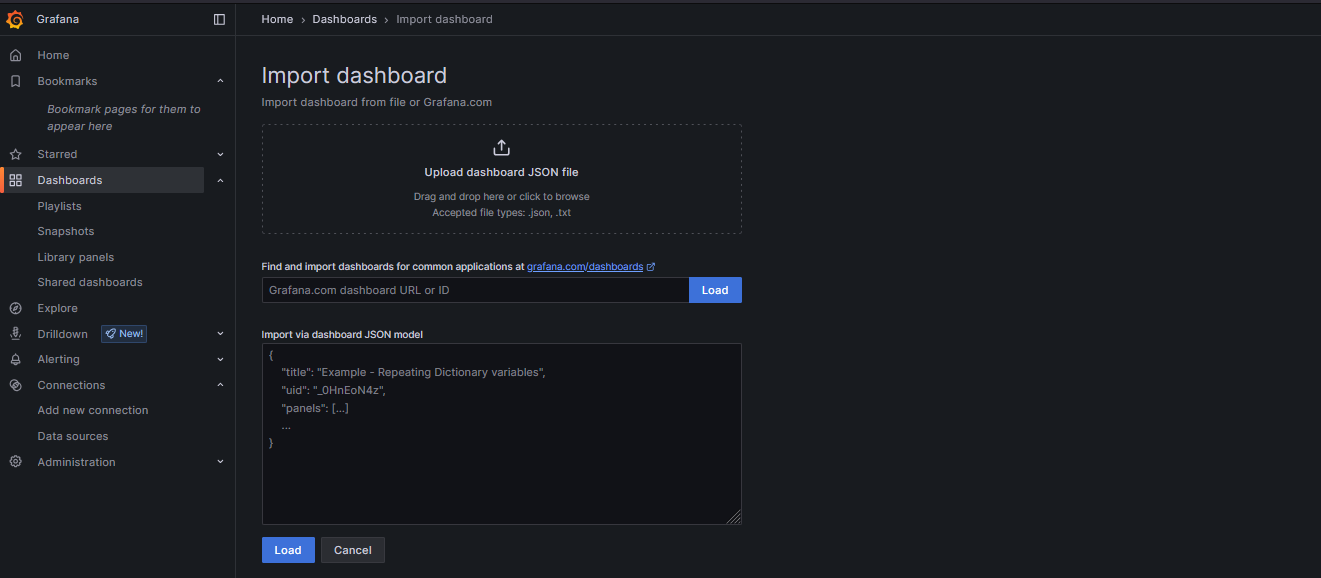Image resolution: width=1321 pixels, height=578 pixels.
Task: Go to Data sources page
Action: point(73,436)
